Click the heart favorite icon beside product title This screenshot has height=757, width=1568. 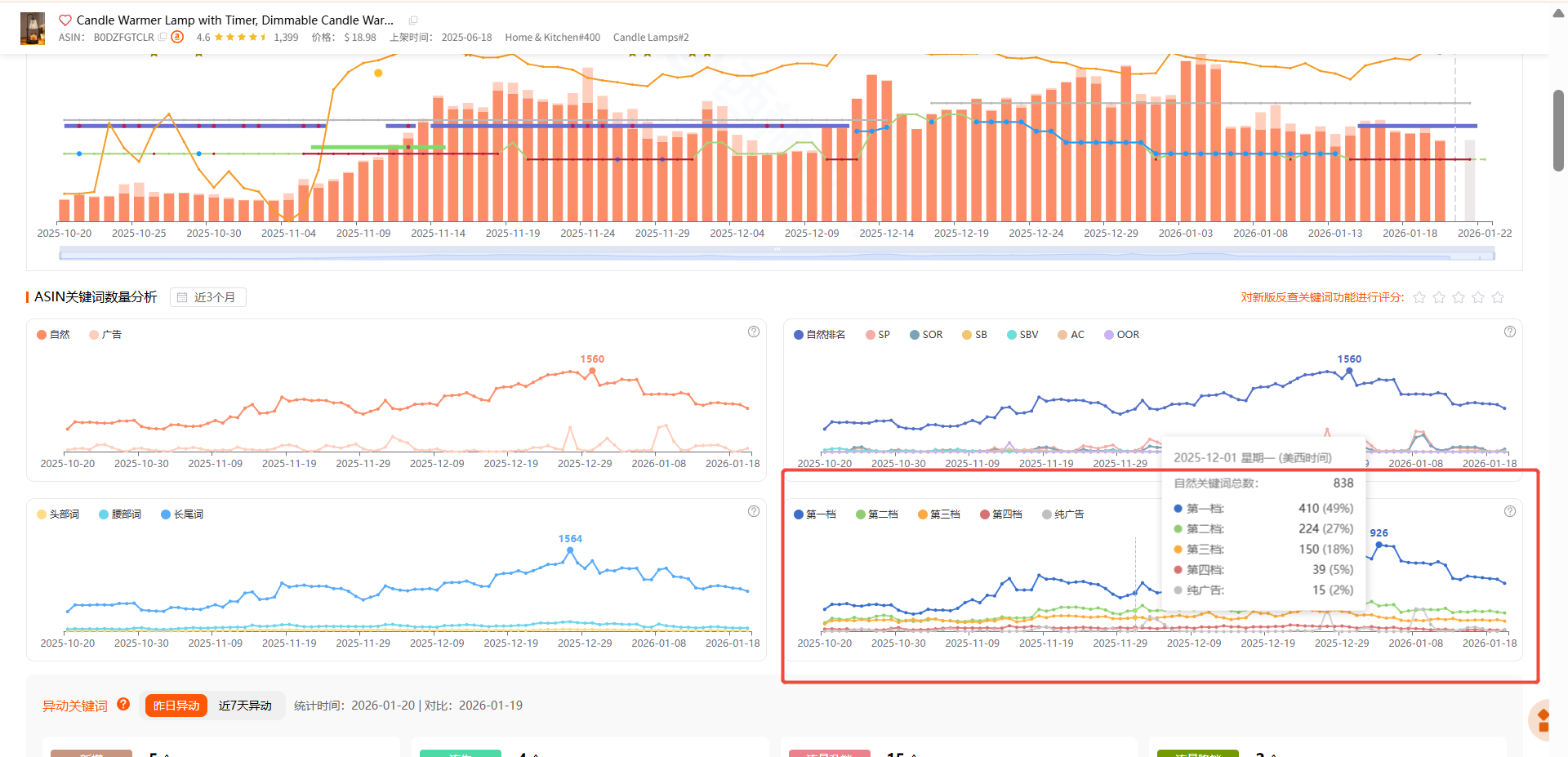coord(65,20)
